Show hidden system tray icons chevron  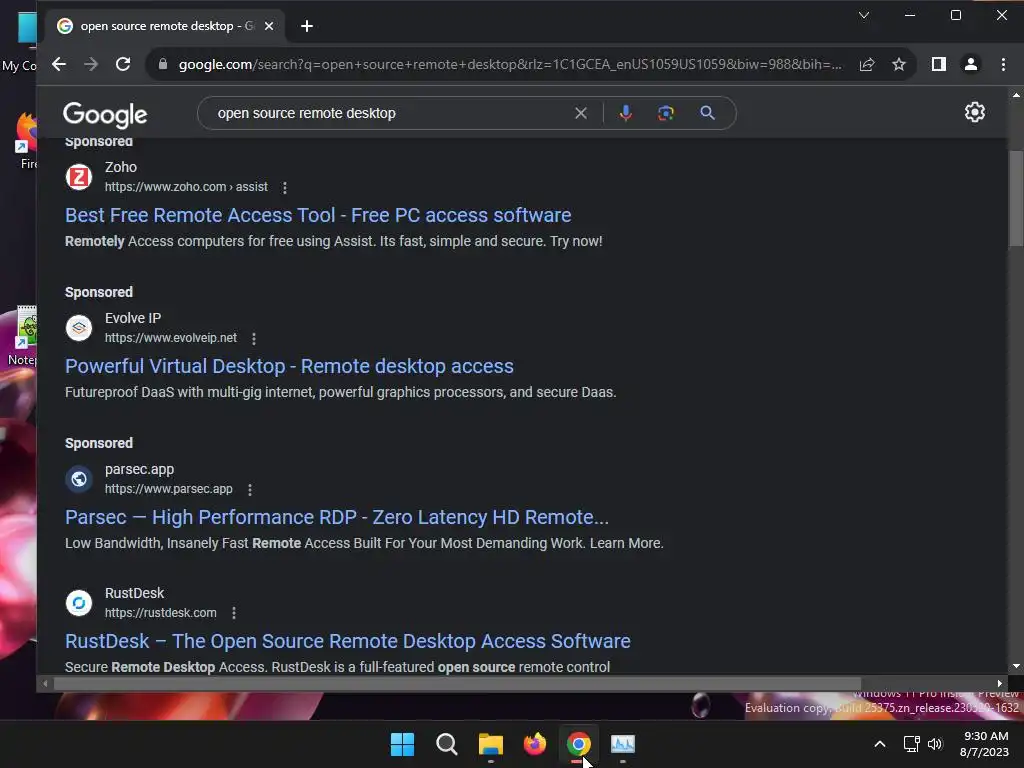click(x=880, y=744)
